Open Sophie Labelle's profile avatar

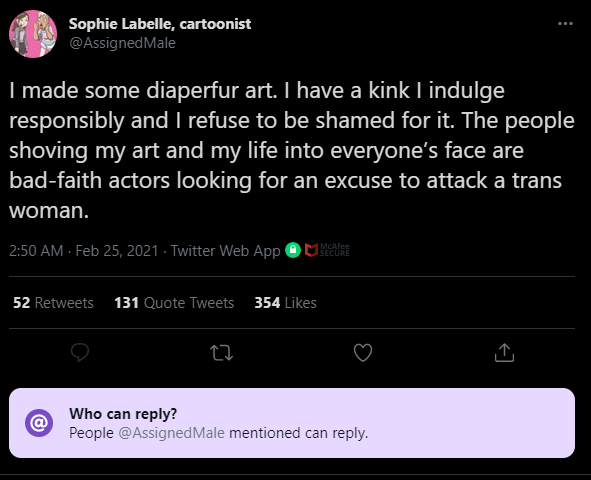point(33,34)
